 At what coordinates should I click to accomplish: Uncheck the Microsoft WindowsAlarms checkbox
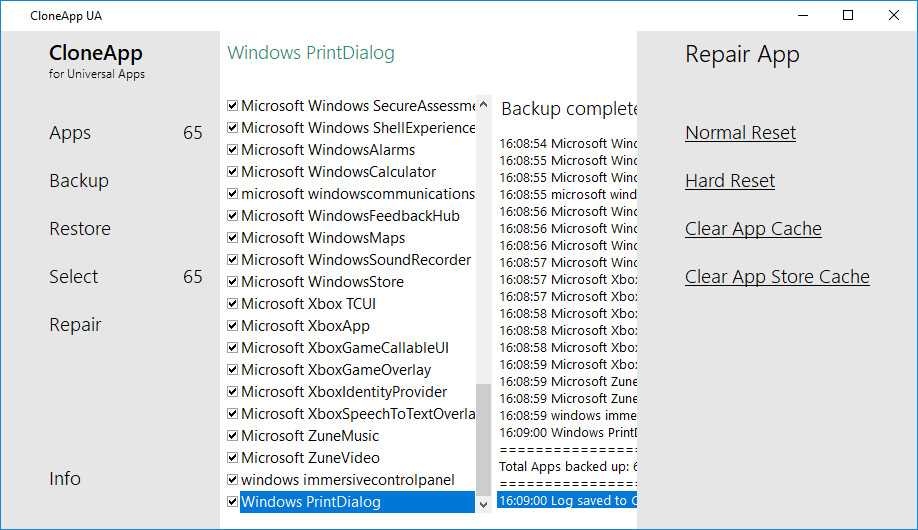[x=233, y=150]
